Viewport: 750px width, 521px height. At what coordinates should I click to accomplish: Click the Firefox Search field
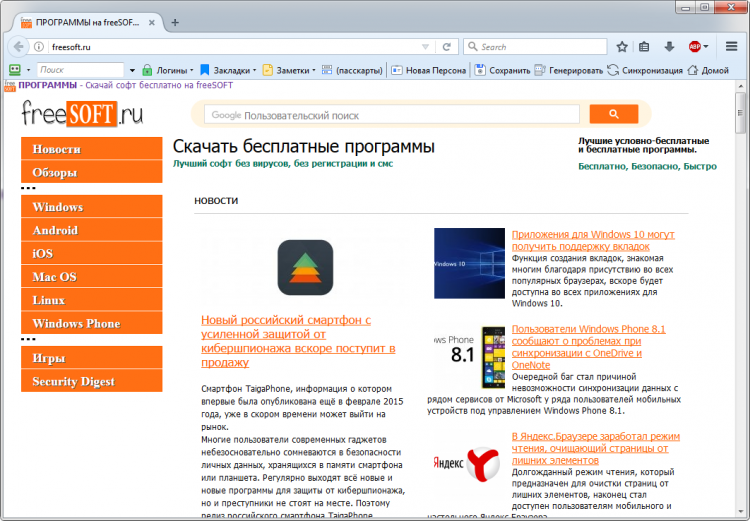tap(535, 47)
